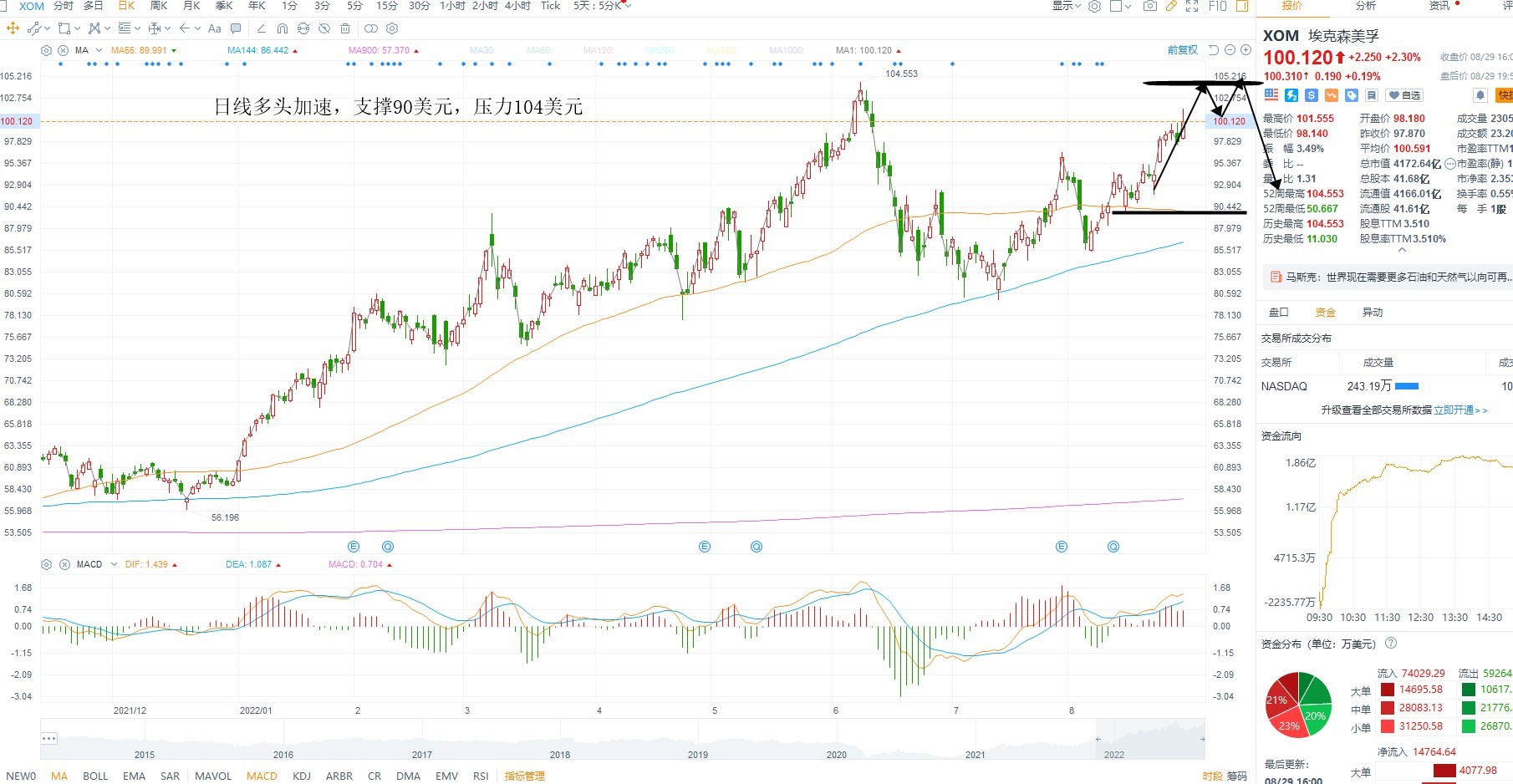This screenshot has height=784, width=1513.
Task: Click the screenshot camera icon
Action: (x=1150, y=6)
